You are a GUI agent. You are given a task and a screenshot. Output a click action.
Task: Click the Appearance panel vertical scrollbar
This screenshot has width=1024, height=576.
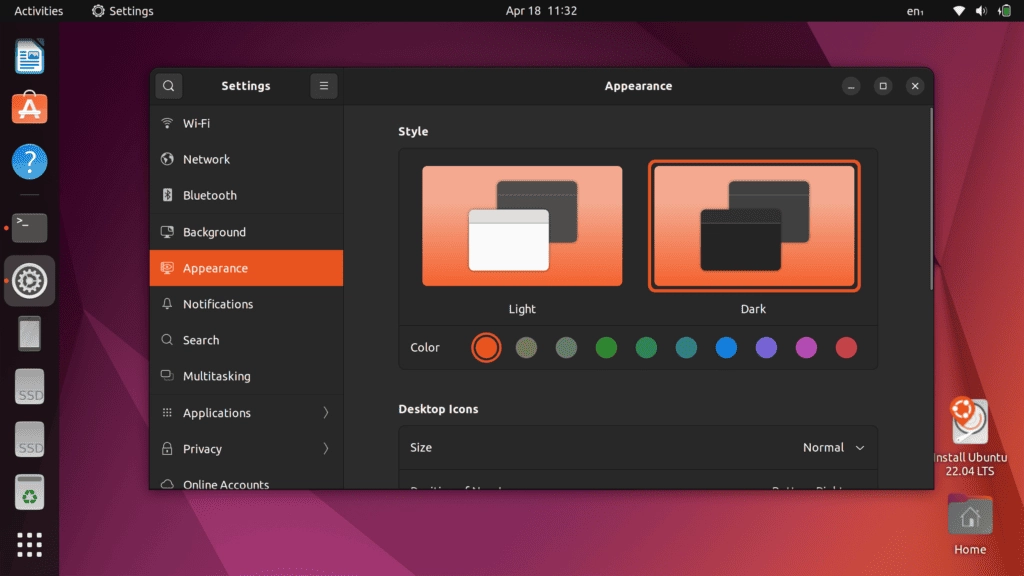coord(931,199)
